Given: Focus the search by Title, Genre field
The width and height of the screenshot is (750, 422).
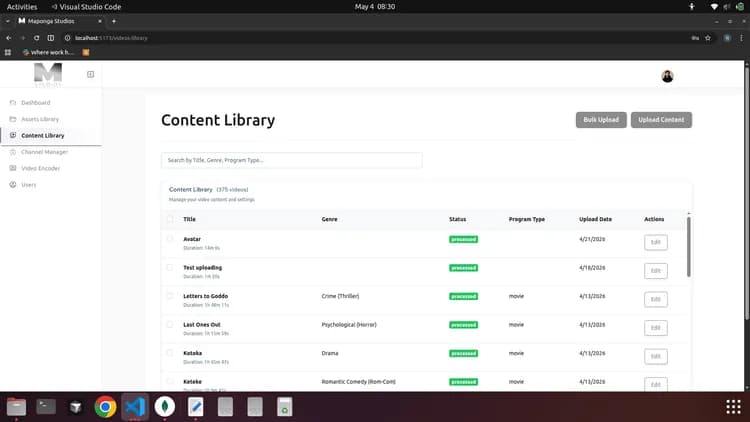Looking at the screenshot, I should tap(291, 160).
